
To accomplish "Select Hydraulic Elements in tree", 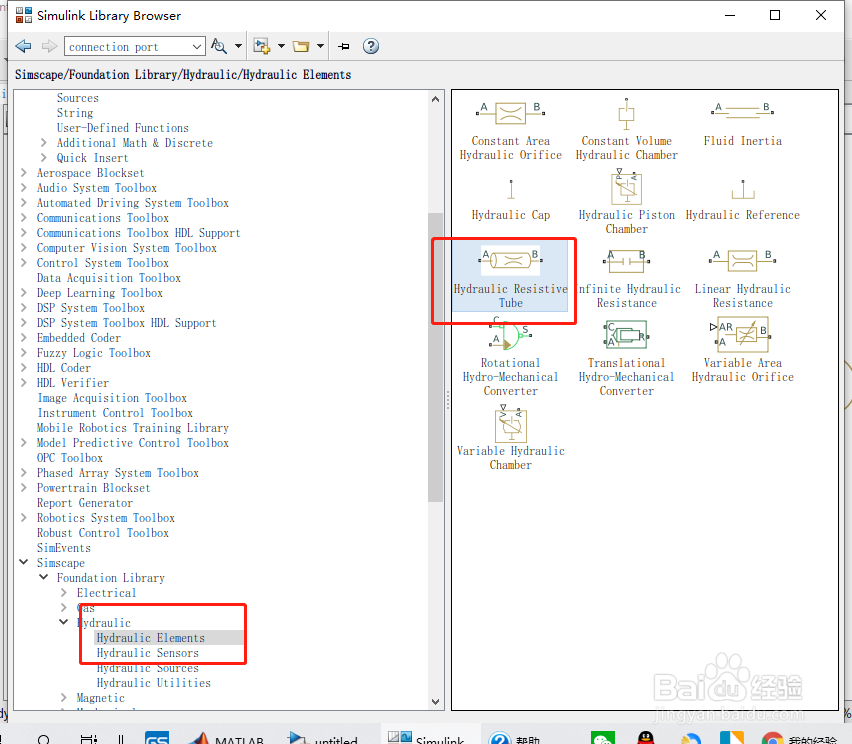I will [151, 637].
